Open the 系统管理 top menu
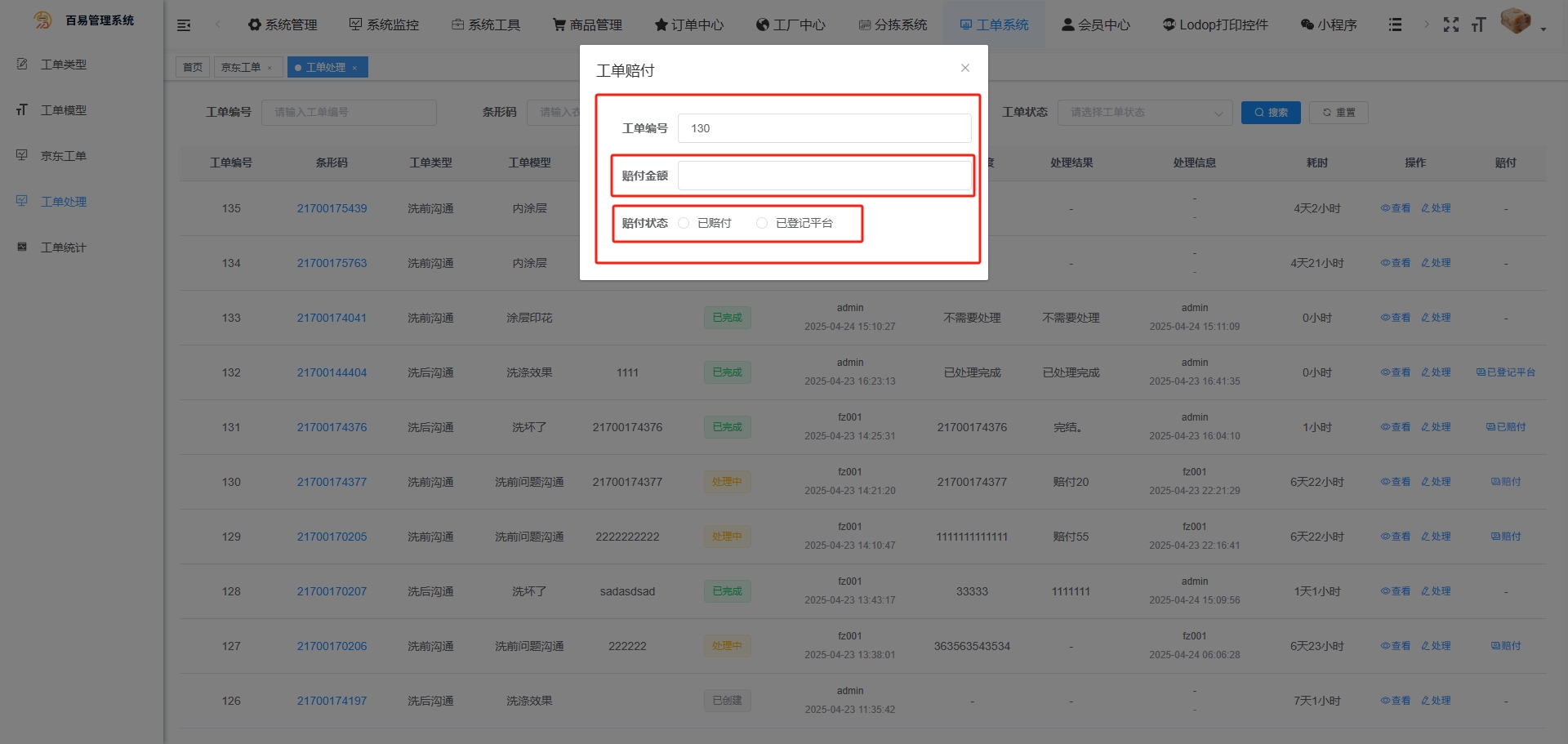The height and width of the screenshot is (744, 1568). click(283, 25)
